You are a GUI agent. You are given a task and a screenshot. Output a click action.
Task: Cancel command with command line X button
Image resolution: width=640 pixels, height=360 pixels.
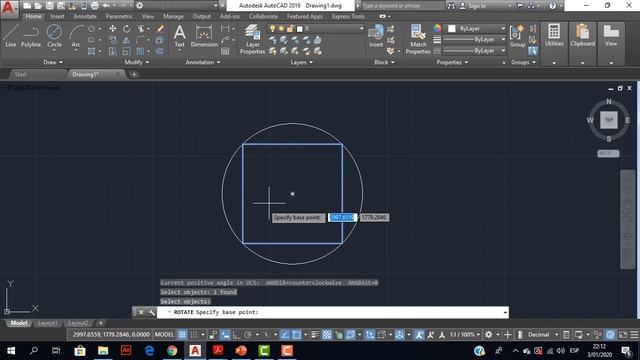click(141, 312)
